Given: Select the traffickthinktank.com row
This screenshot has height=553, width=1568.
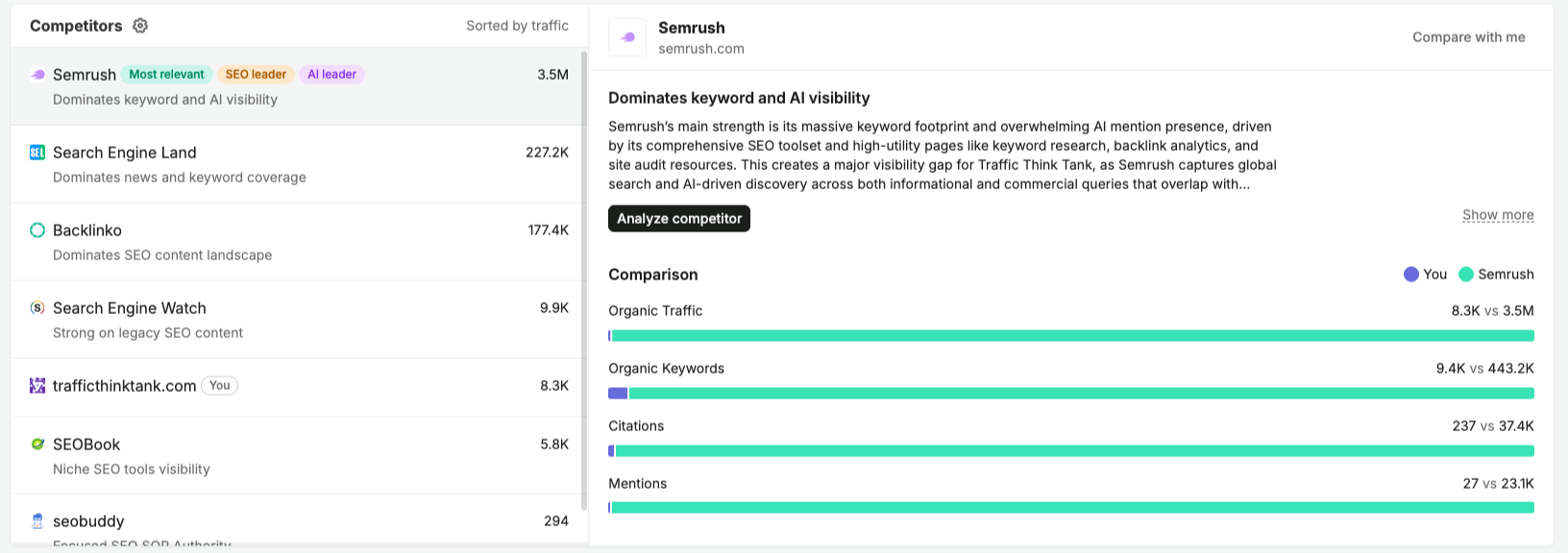Looking at the screenshot, I should tap(296, 388).
